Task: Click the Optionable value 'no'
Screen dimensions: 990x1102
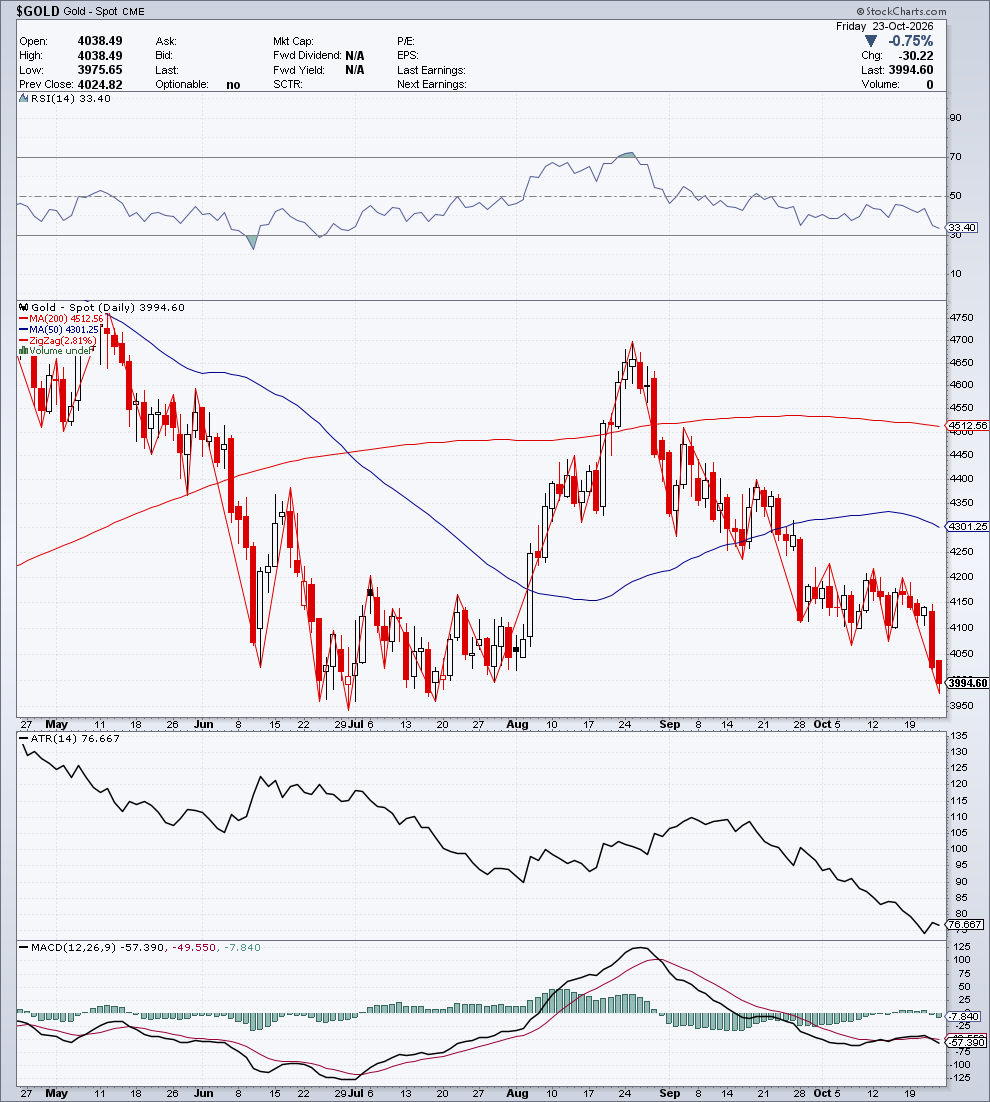Action: 233,84
